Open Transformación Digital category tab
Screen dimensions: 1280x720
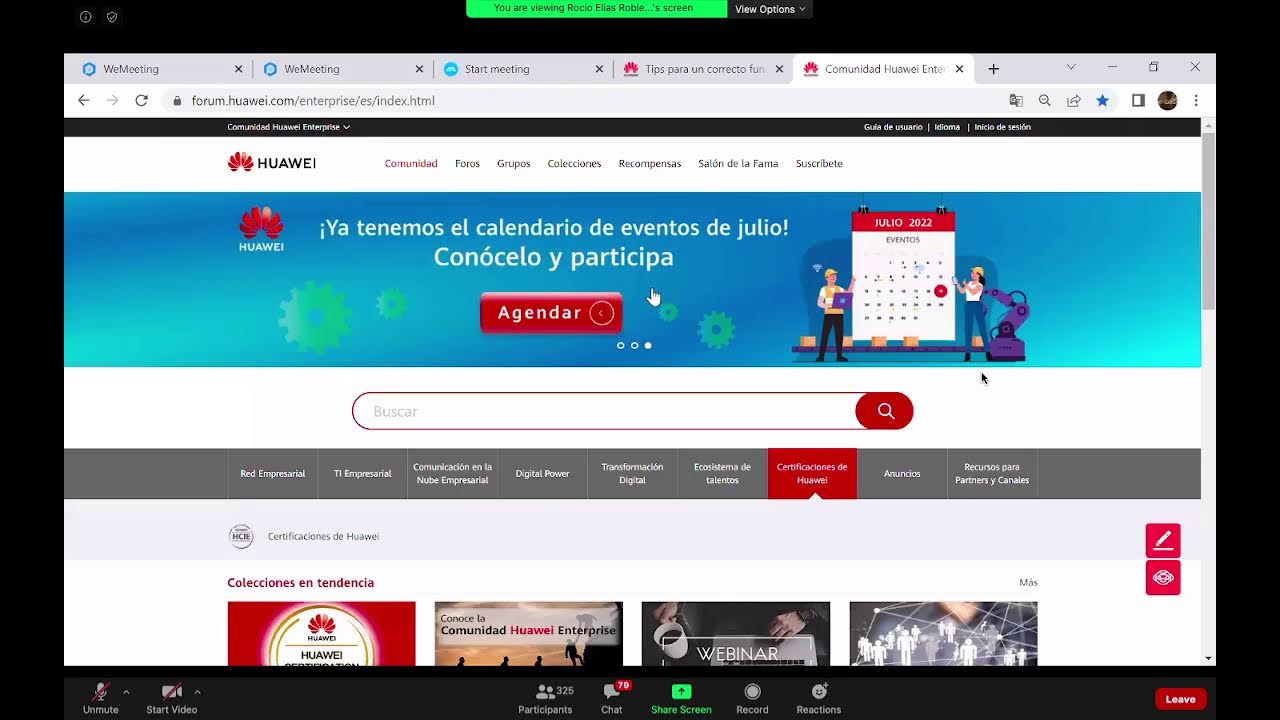coord(632,474)
